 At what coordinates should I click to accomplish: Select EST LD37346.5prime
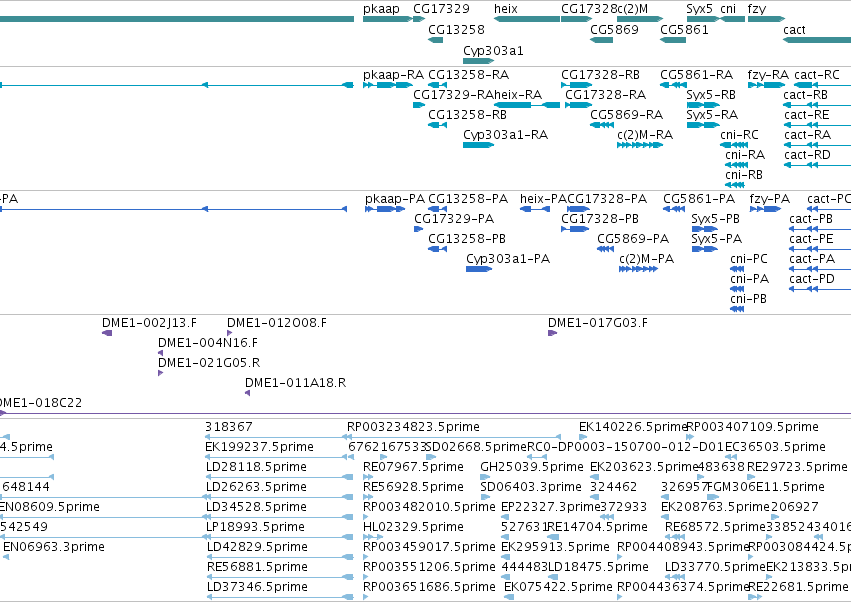coord(280,597)
